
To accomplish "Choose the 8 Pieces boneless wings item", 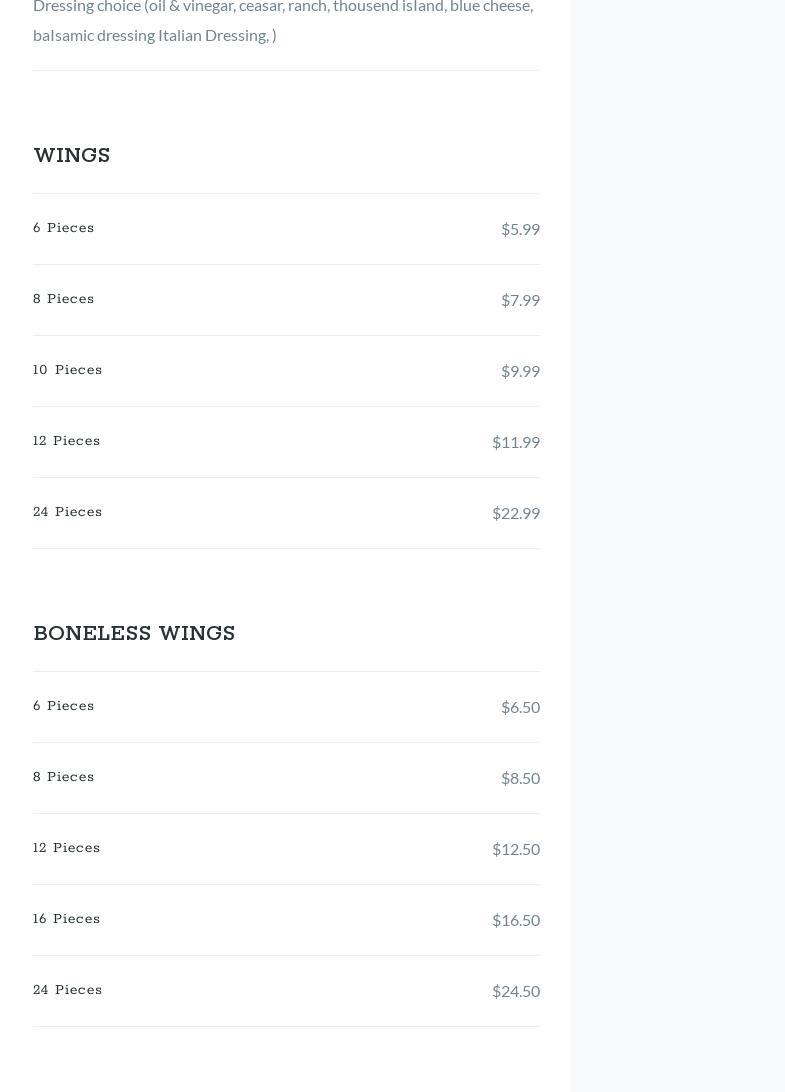I will tap(64, 777).
